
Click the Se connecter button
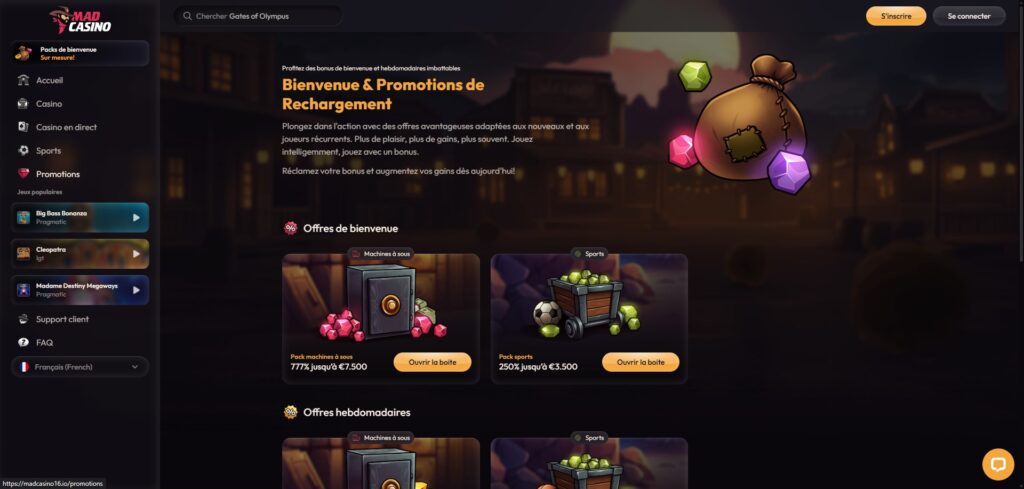pyautogui.click(x=969, y=16)
